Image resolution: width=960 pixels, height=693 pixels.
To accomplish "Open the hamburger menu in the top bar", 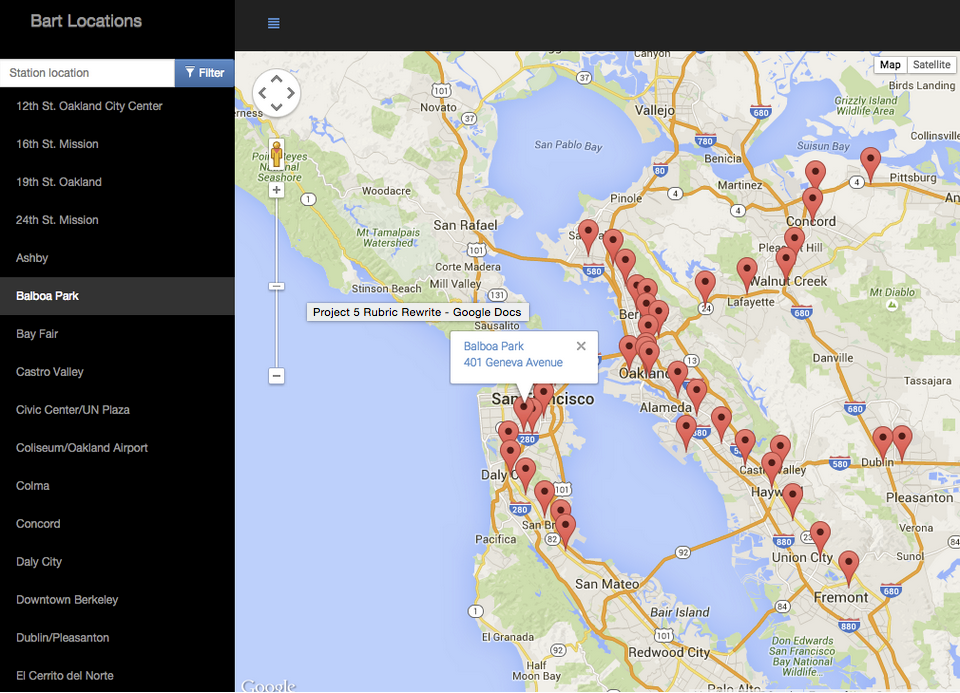I will tap(274, 23).
